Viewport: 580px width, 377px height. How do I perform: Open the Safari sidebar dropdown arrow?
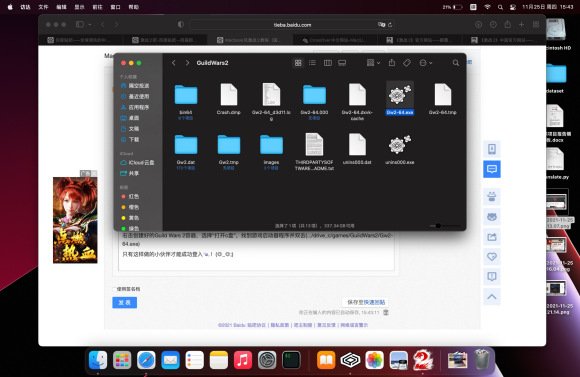point(90,24)
